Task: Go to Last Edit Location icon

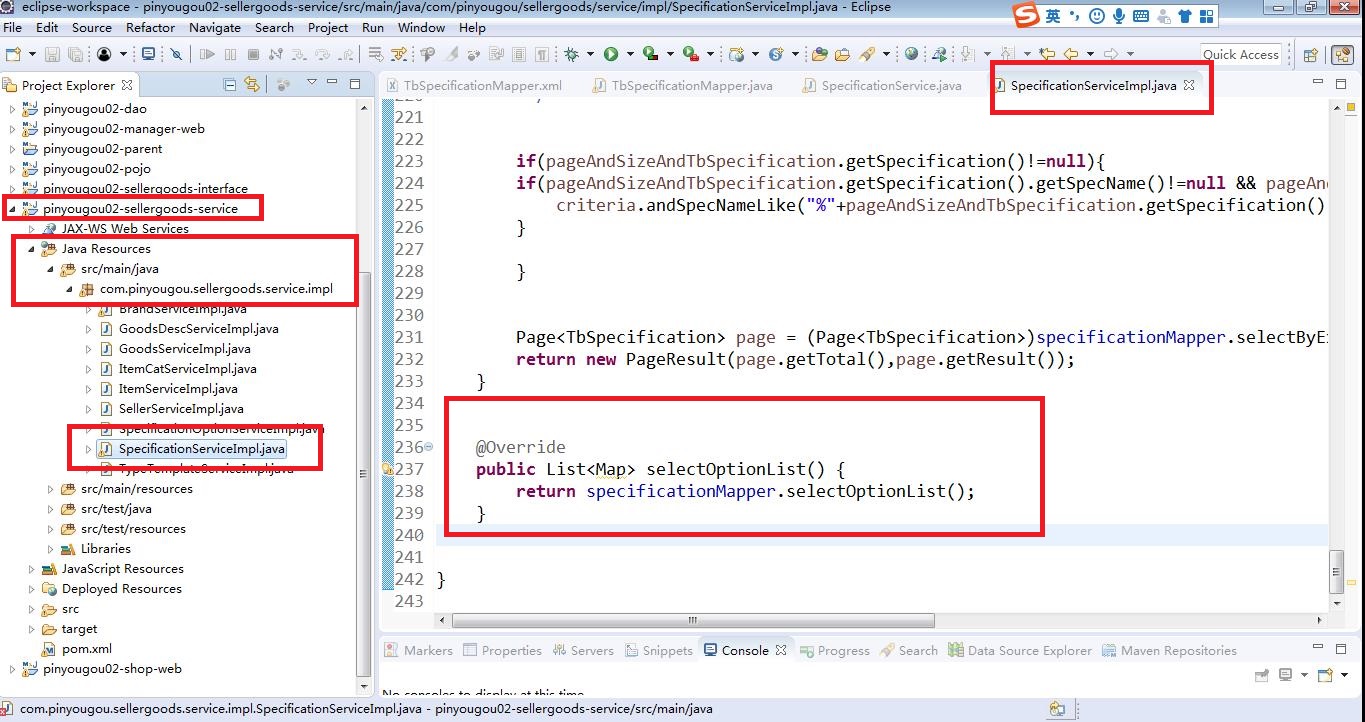Action: tap(1047, 54)
